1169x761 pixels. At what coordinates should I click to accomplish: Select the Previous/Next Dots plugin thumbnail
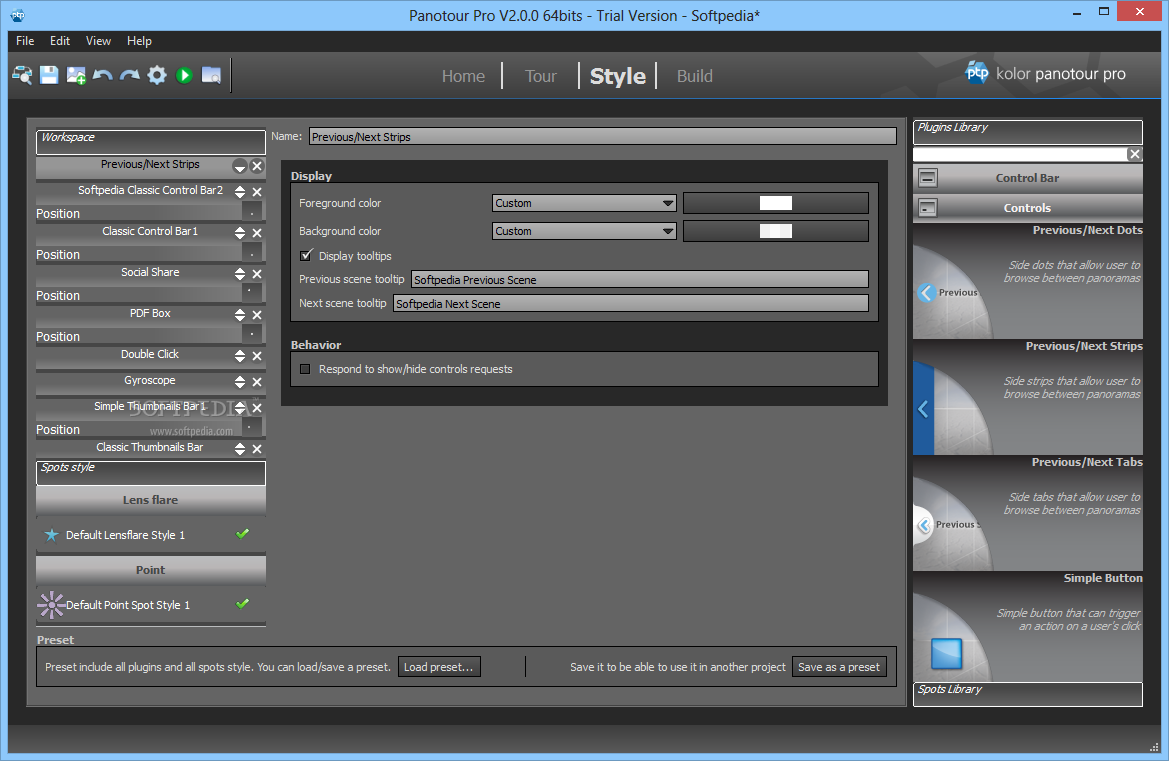1027,281
